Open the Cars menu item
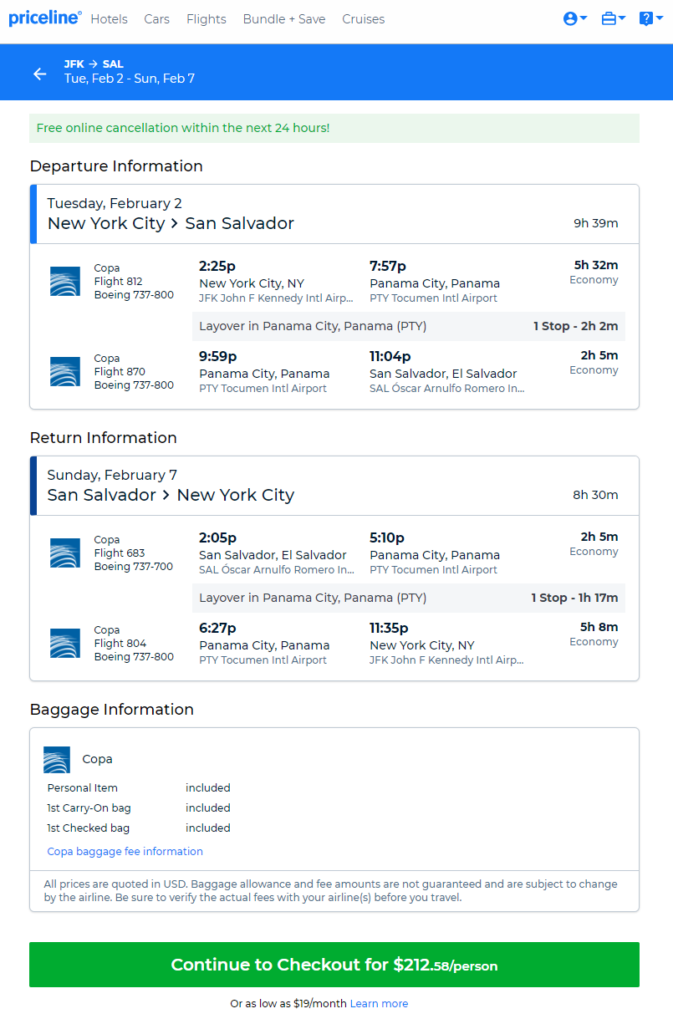This screenshot has width=673, height=1024. [x=157, y=19]
